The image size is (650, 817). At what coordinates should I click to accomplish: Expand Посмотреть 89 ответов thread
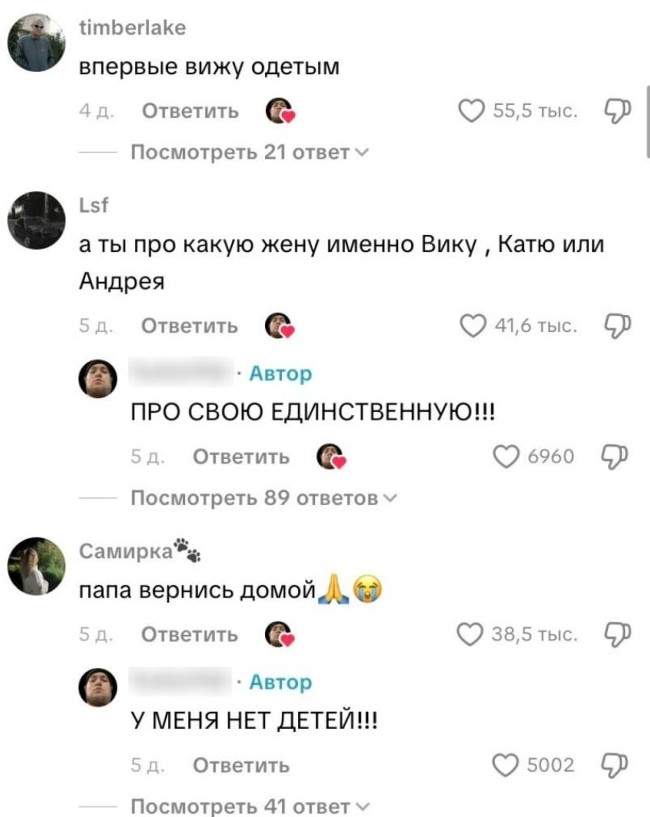coord(264,499)
